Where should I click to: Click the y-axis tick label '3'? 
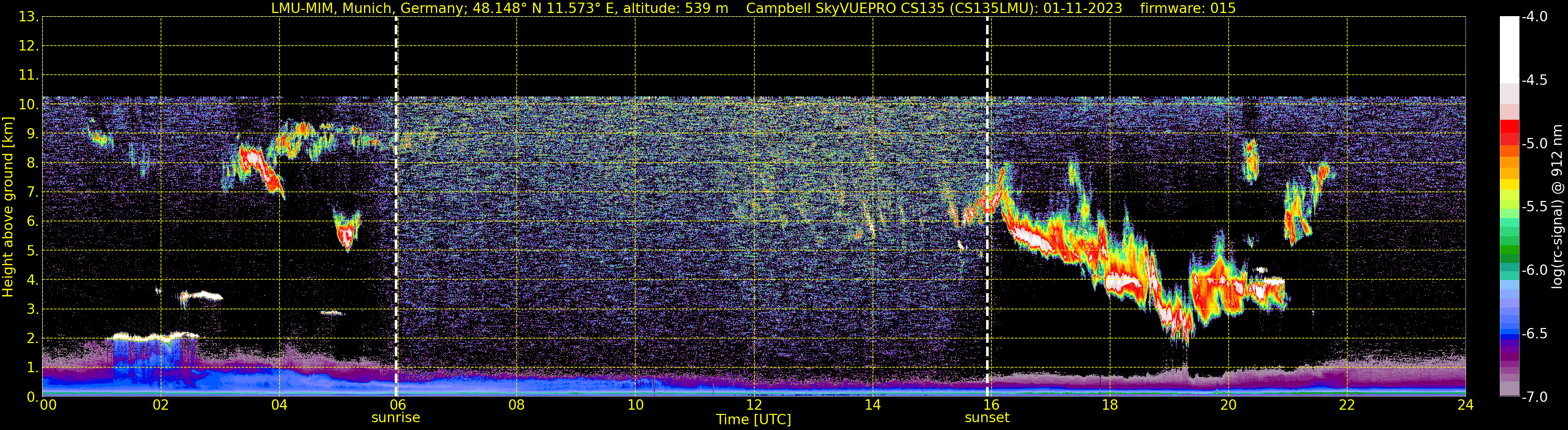pyautogui.click(x=32, y=309)
